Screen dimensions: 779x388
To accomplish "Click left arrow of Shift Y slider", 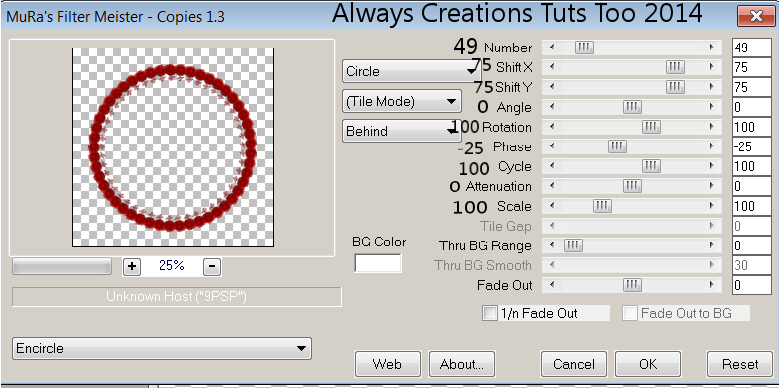I will coord(552,87).
